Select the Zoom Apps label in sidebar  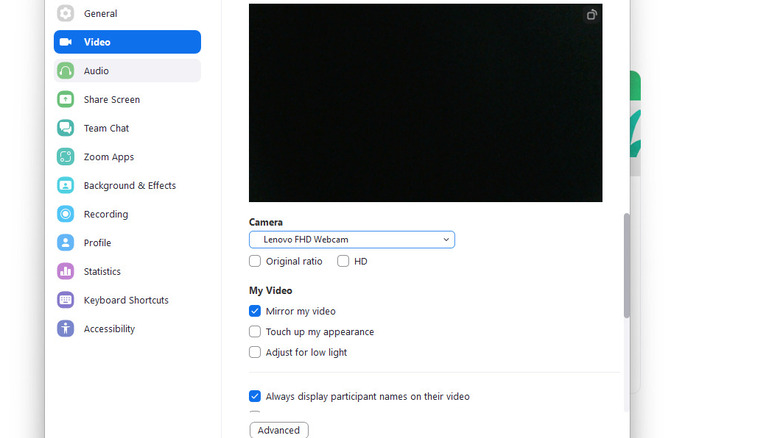tap(109, 157)
